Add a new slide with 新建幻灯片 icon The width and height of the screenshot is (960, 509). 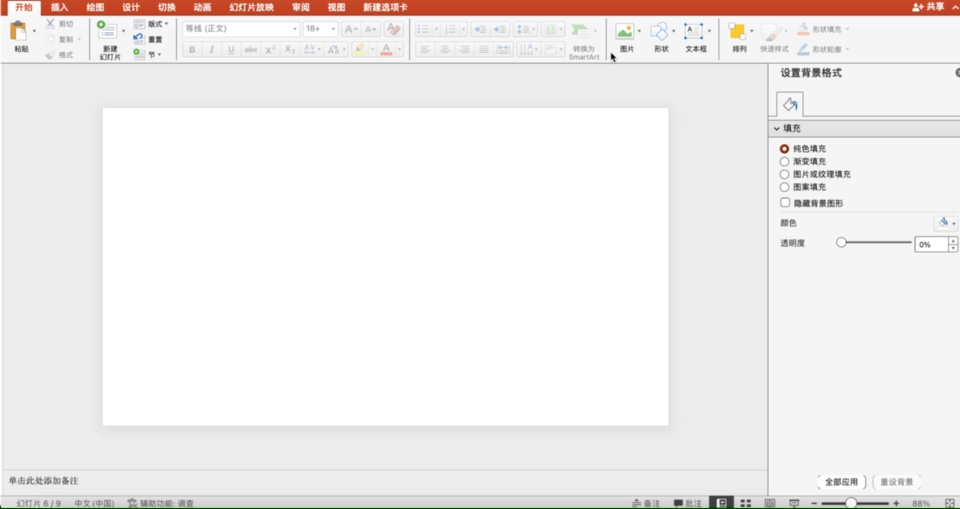[108, 32]
